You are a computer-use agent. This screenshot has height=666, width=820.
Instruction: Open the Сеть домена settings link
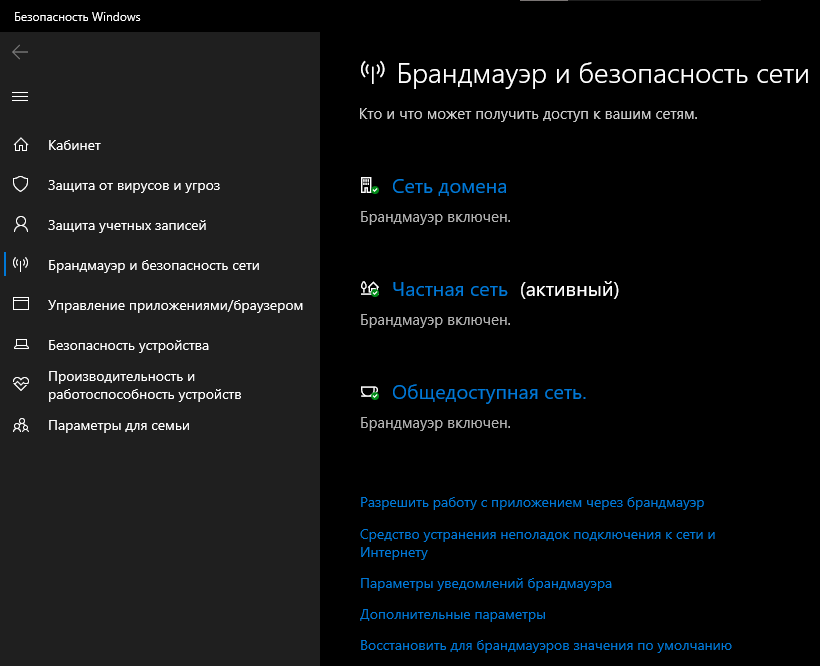coord(449,187)
